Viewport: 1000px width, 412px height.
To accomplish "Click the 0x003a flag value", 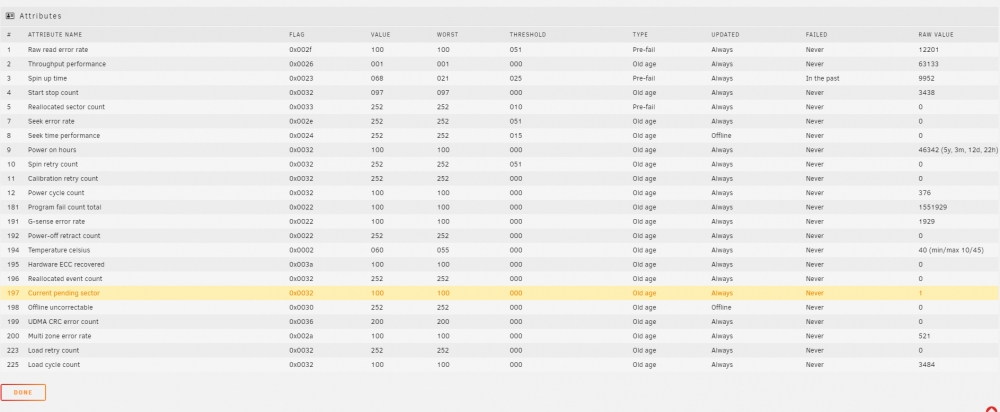I will tap(301, 264).
